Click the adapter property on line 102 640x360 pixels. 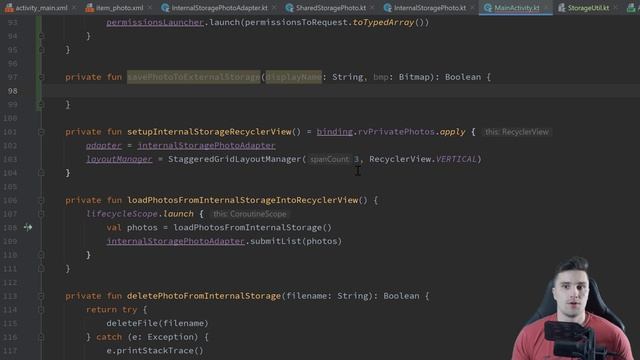click(x=104, y=145)
